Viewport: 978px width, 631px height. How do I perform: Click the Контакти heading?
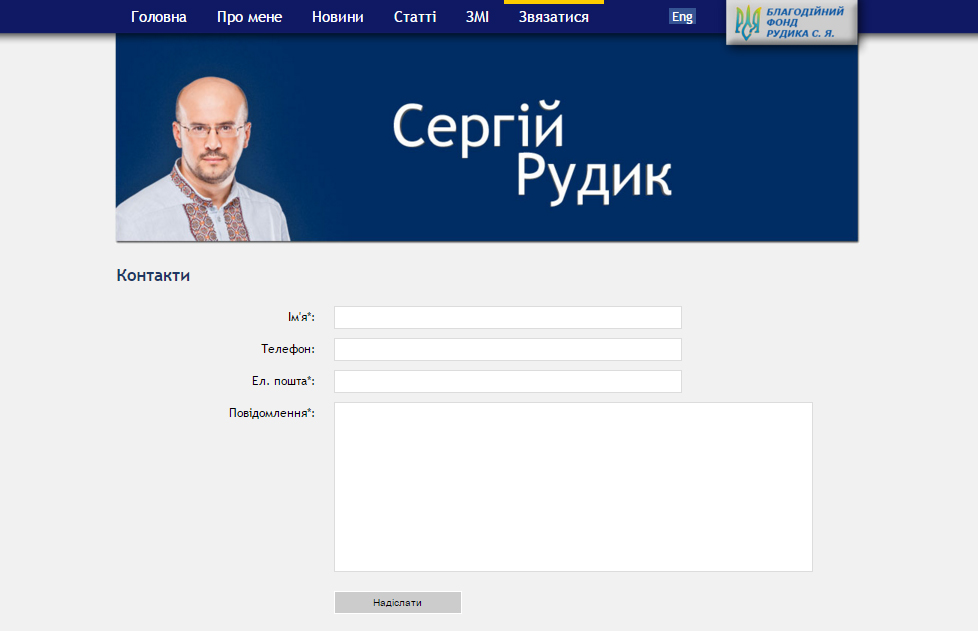(x=153, y=276)
